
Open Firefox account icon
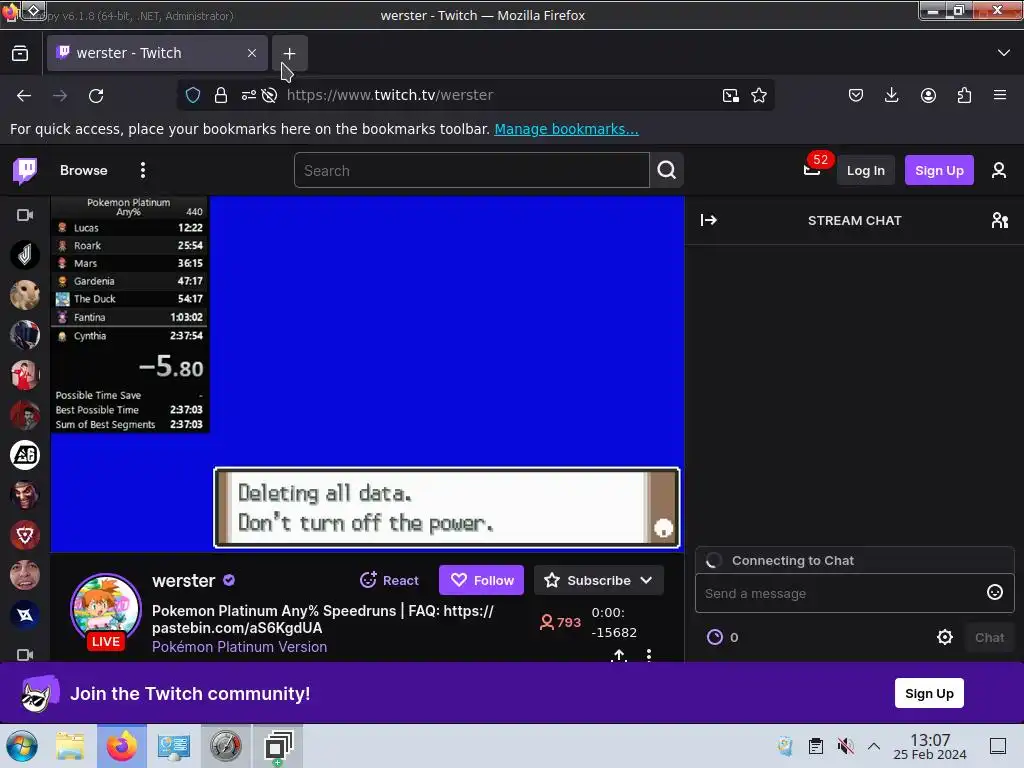(928, 95)
